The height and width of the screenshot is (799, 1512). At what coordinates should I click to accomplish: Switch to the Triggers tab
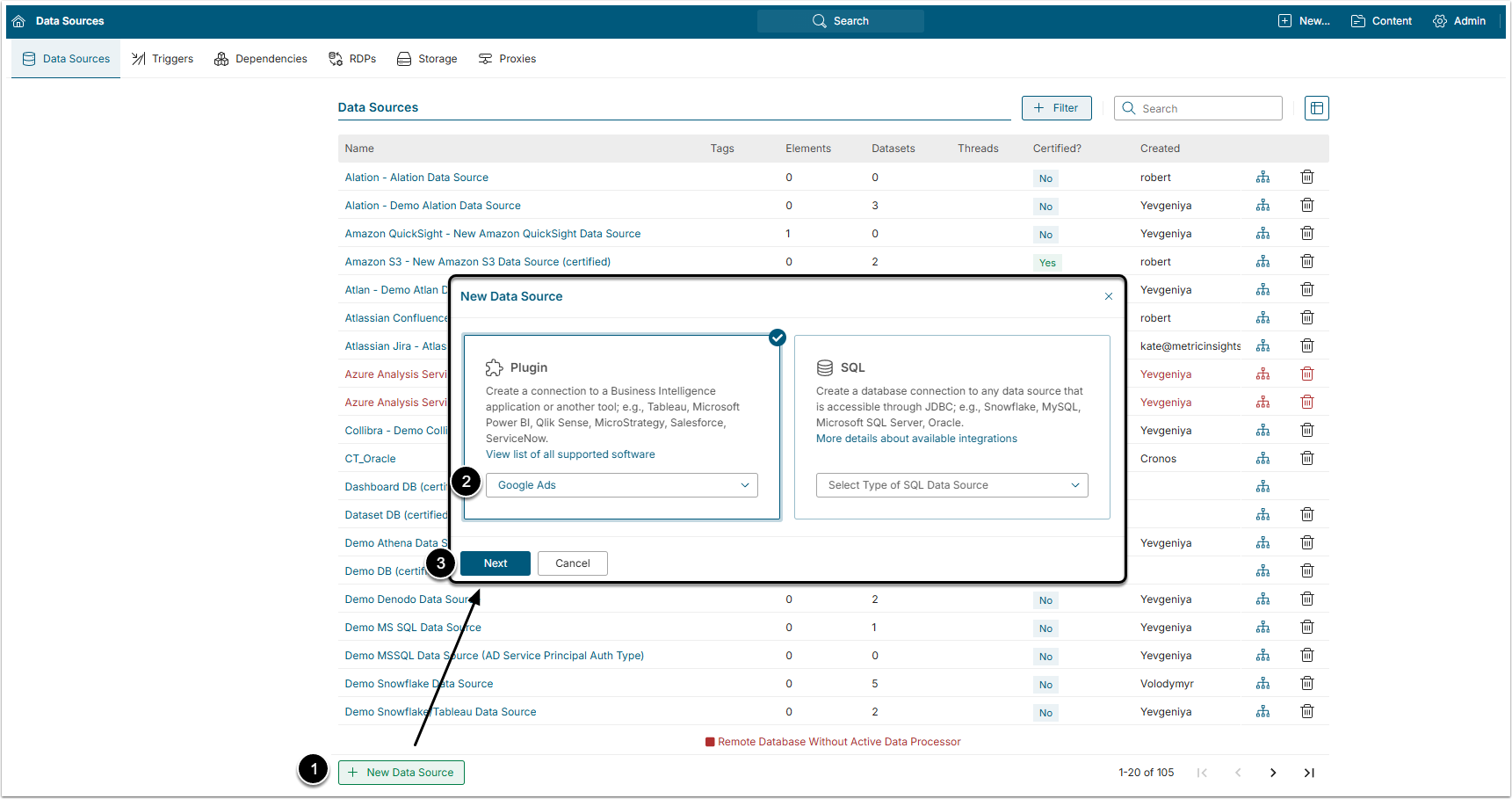[163, 59]
